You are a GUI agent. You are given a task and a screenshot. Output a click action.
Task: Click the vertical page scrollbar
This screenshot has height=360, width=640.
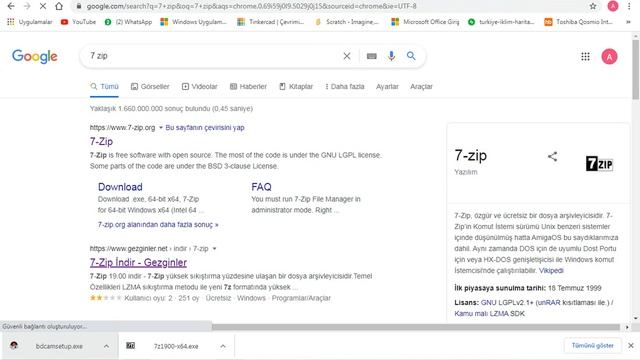[x=636, y=69]
